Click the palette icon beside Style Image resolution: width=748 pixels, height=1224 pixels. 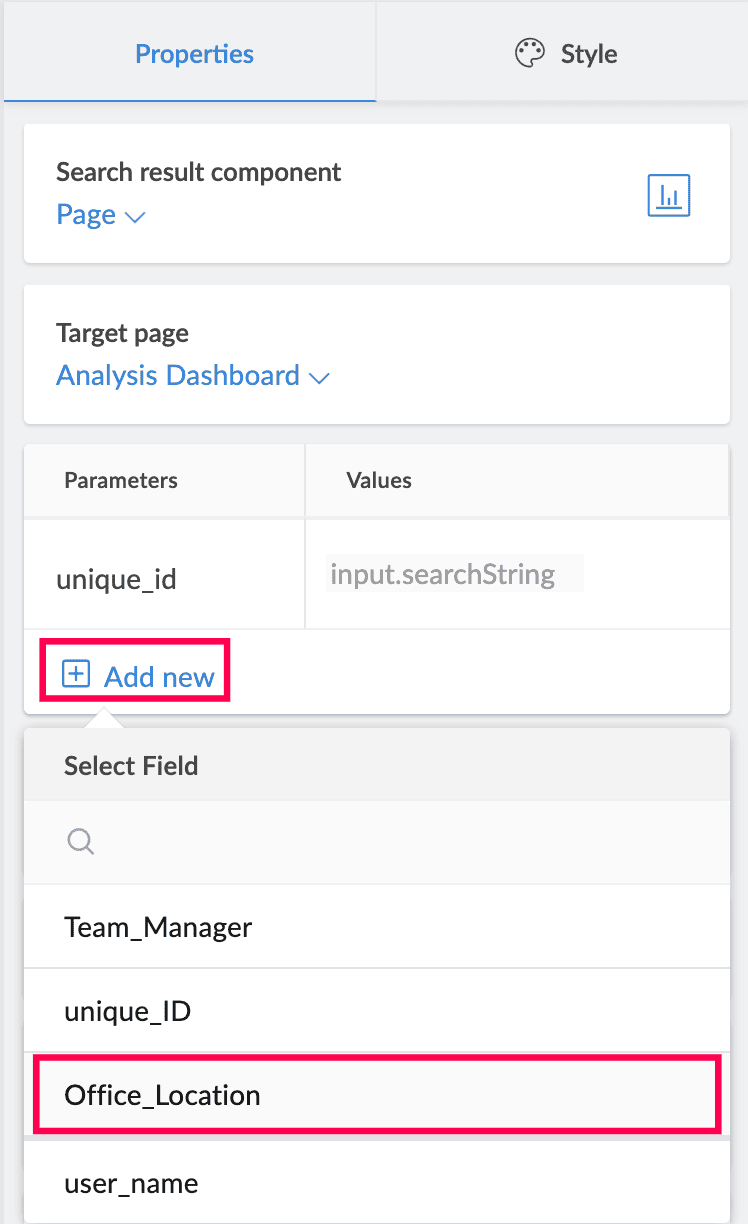[x=529, y=53]
